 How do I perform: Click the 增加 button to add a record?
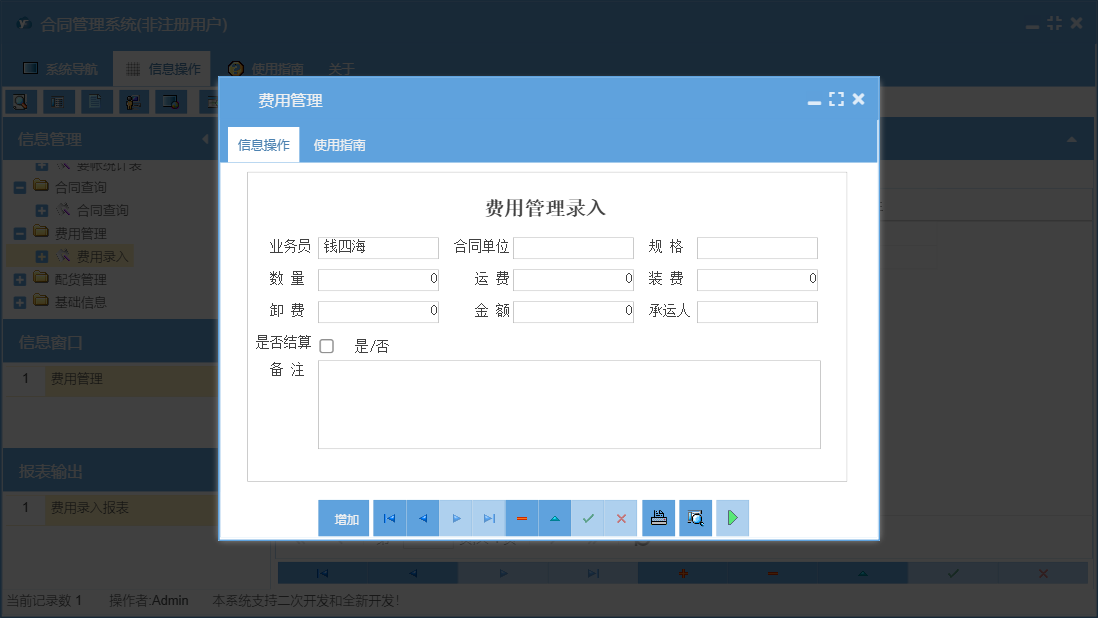(344, 517)
